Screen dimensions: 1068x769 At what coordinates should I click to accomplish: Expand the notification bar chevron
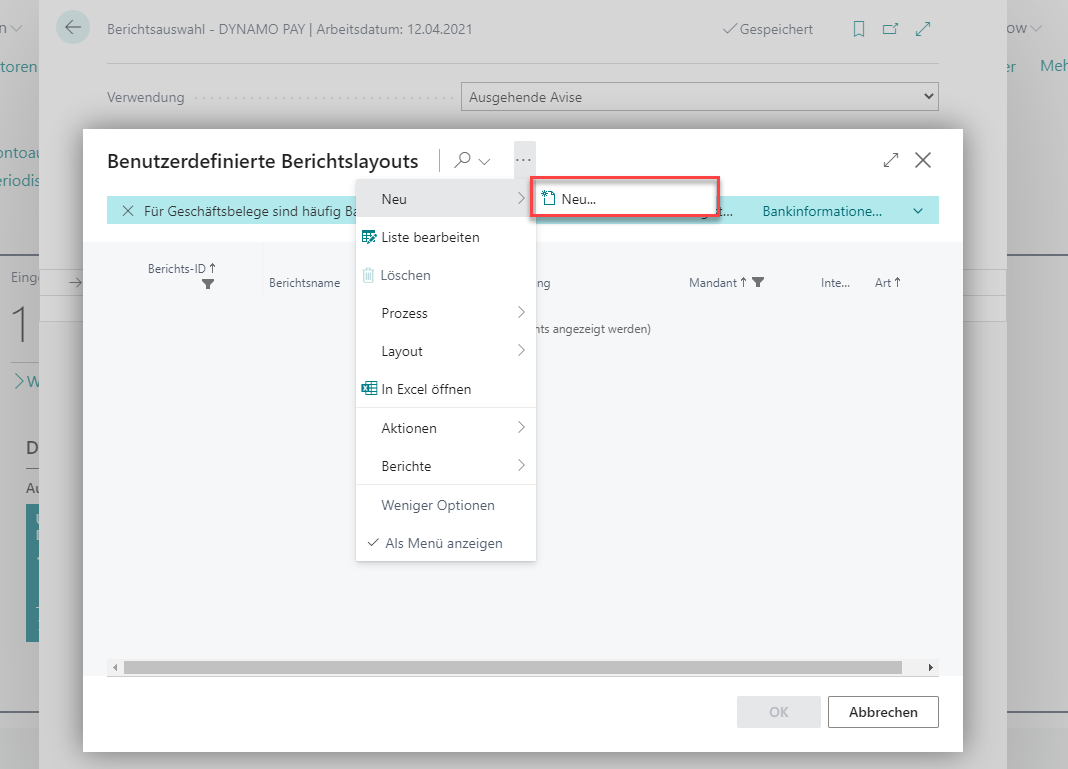(918, 211)
